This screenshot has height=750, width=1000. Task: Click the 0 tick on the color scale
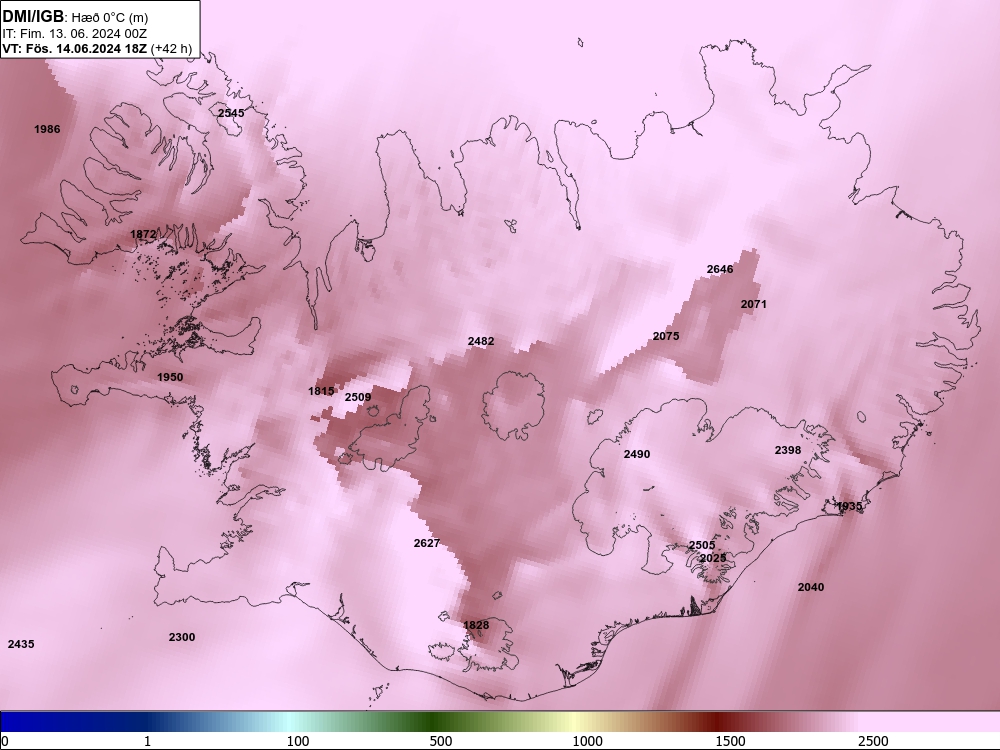5,741
